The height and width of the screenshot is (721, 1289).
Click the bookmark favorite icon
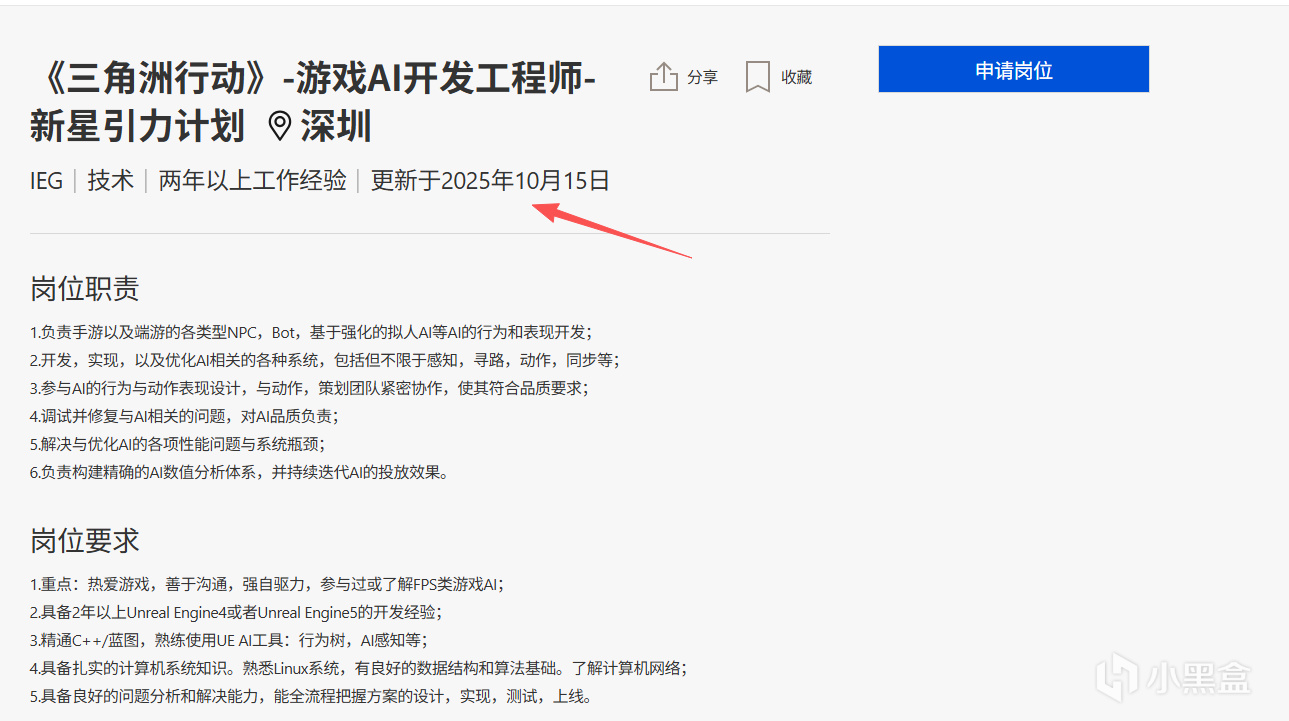(757, 77)
